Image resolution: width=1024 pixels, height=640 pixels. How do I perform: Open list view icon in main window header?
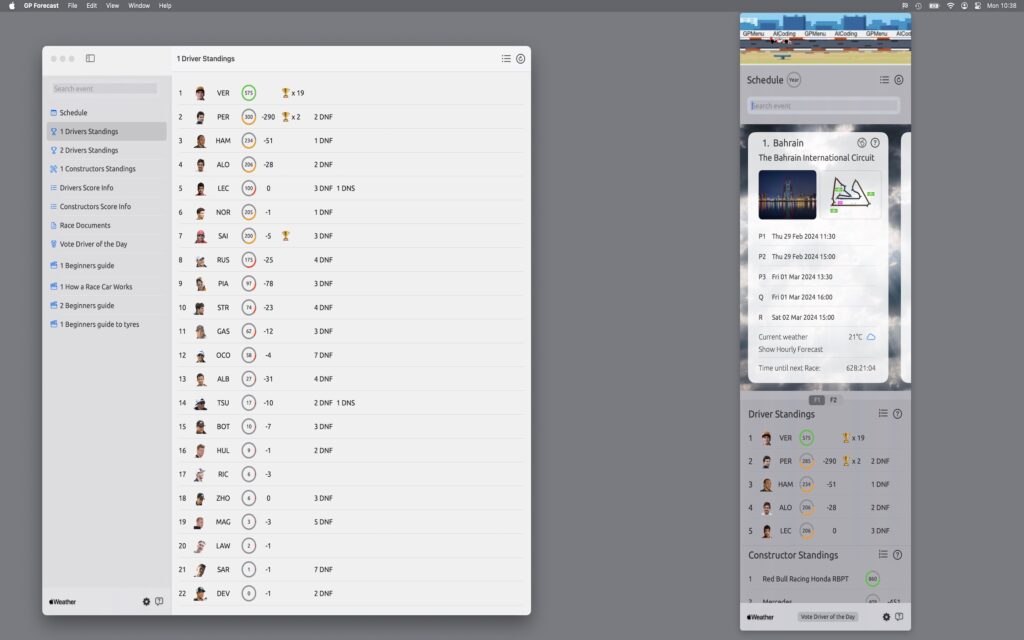pyautogui.click(x=506, y=58)
